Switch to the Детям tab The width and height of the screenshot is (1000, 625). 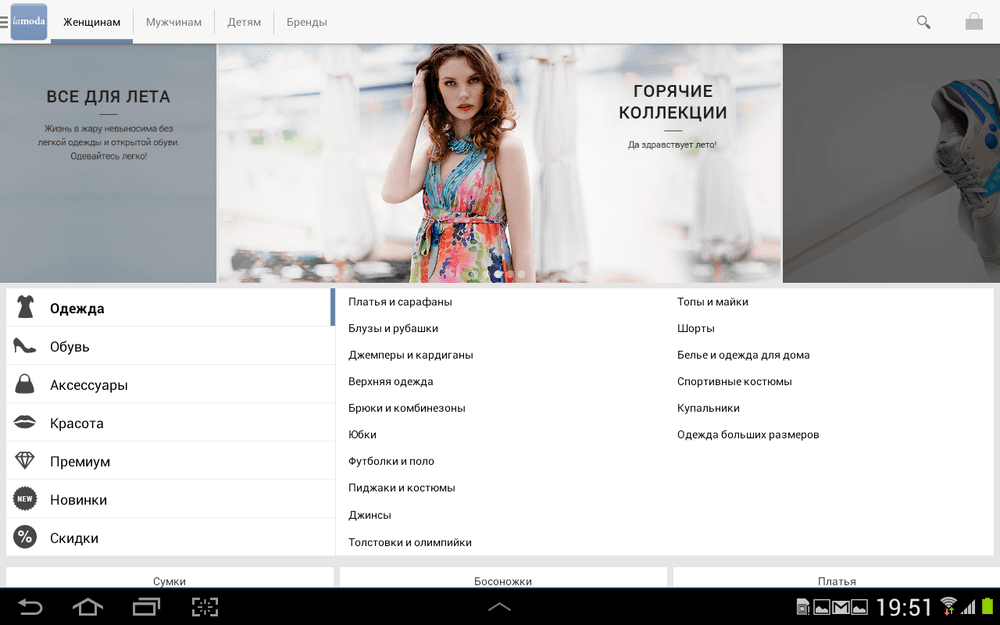pyautogui.click(x=244, y=22)
